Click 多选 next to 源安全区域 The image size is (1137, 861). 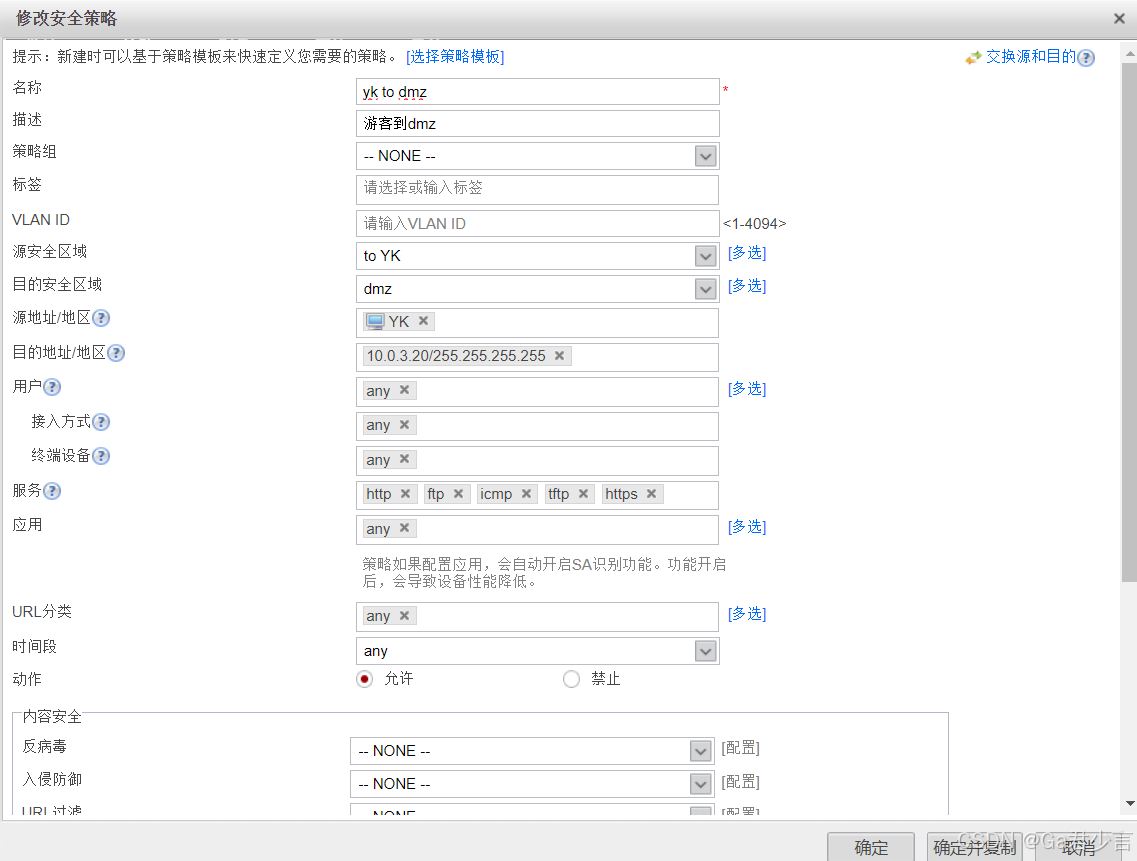[747, 252]
